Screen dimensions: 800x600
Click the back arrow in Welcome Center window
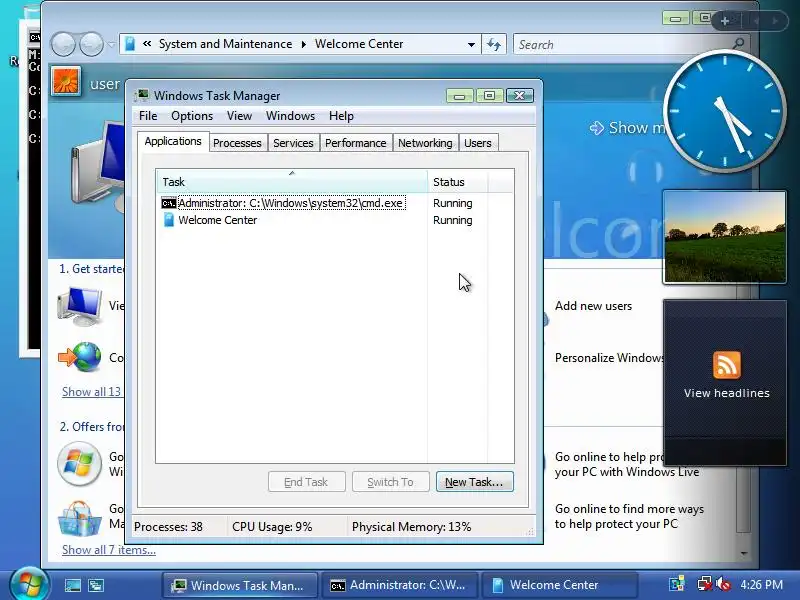63,44
